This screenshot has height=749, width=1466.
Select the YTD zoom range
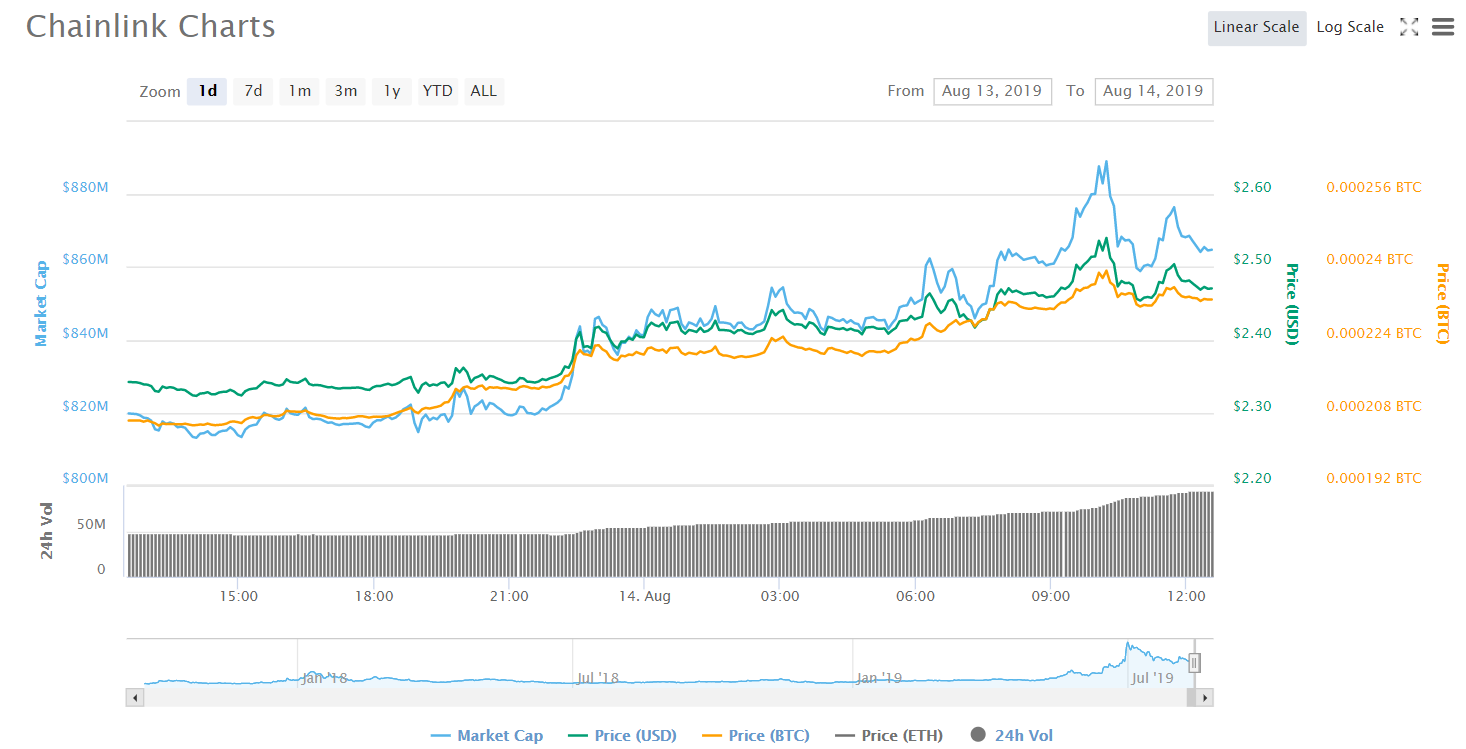point(437,91)
